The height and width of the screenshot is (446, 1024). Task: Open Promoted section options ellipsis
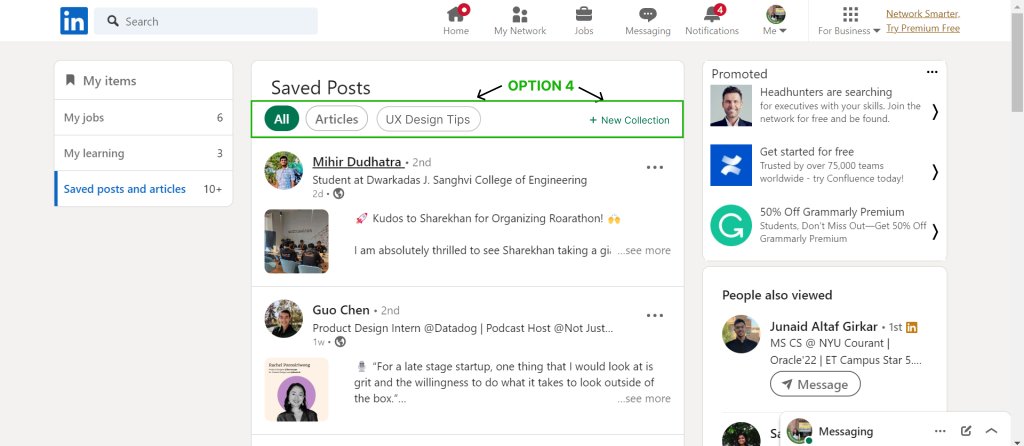(x=932, y=72)
